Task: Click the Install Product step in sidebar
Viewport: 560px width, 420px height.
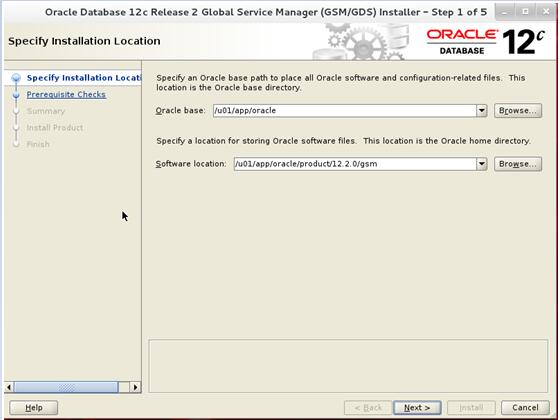Action: tap(55, 128)
